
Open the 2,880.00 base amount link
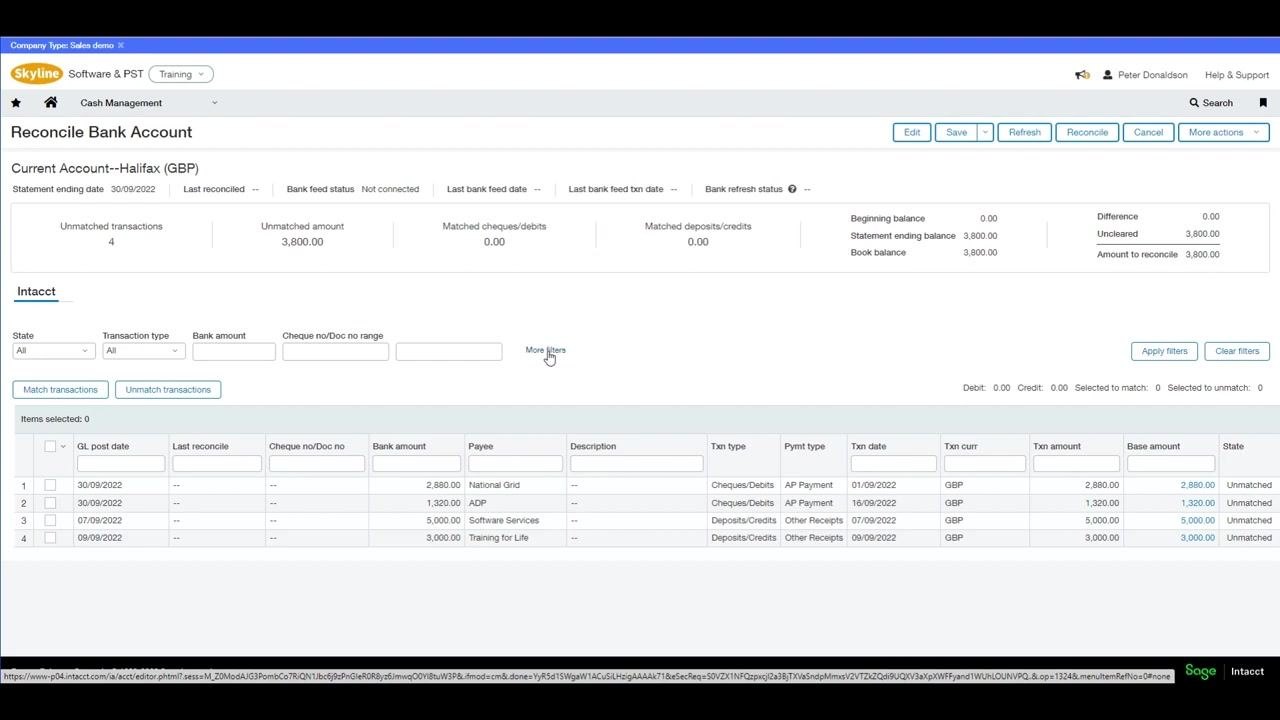point(1198,485)
